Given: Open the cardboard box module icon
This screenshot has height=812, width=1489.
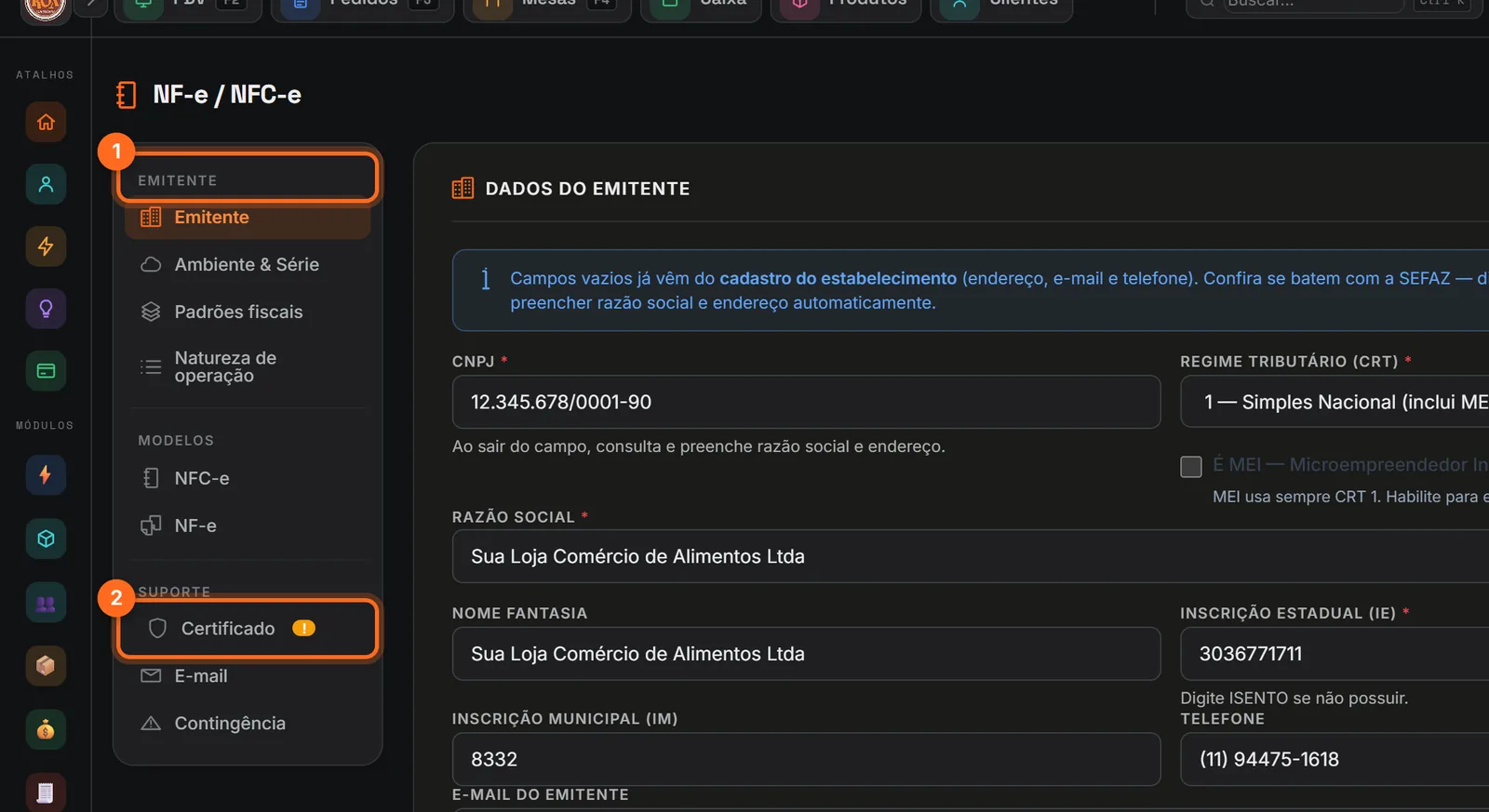Looking at the screenshot, I should click(46, 666).
